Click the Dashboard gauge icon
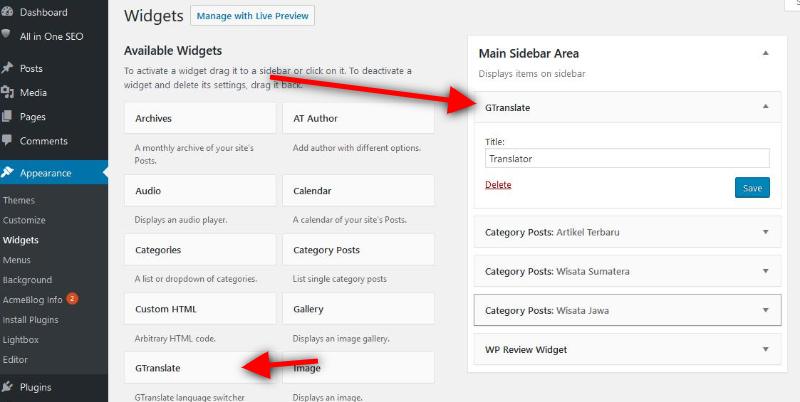This screenshot has width=800, height=402. 7,12
